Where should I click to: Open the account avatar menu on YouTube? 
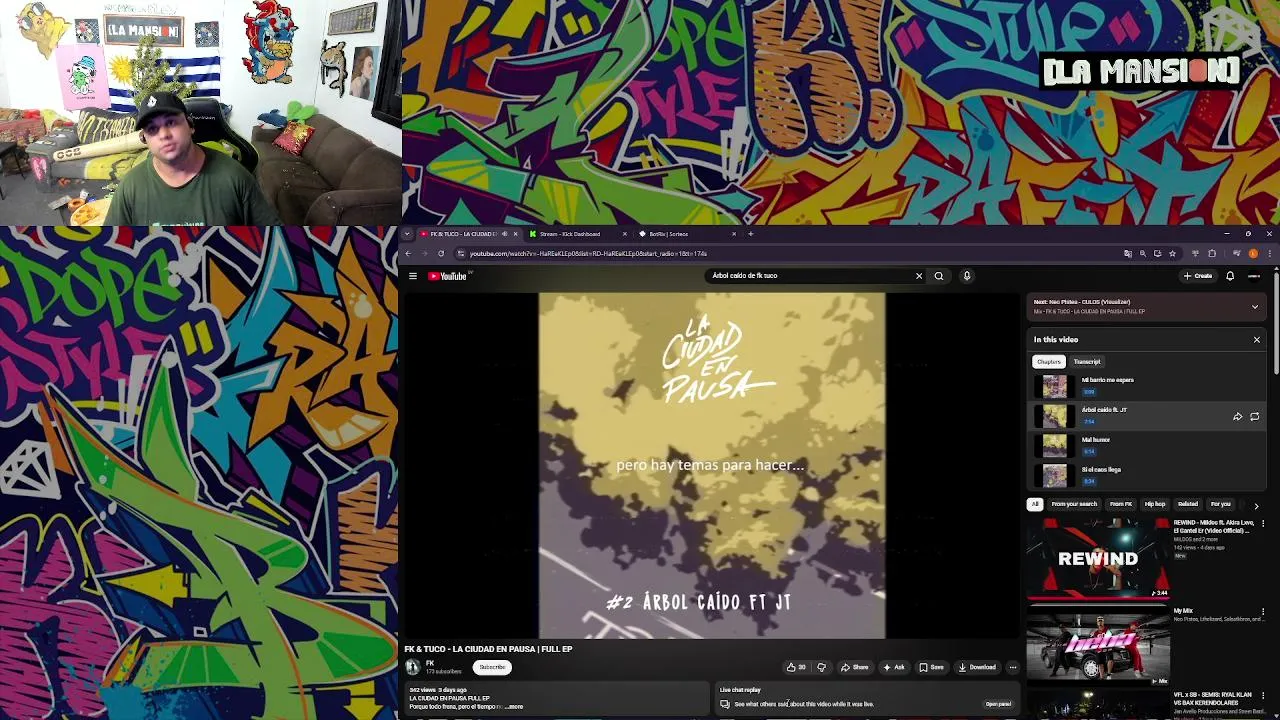[x=1254, y=276]
